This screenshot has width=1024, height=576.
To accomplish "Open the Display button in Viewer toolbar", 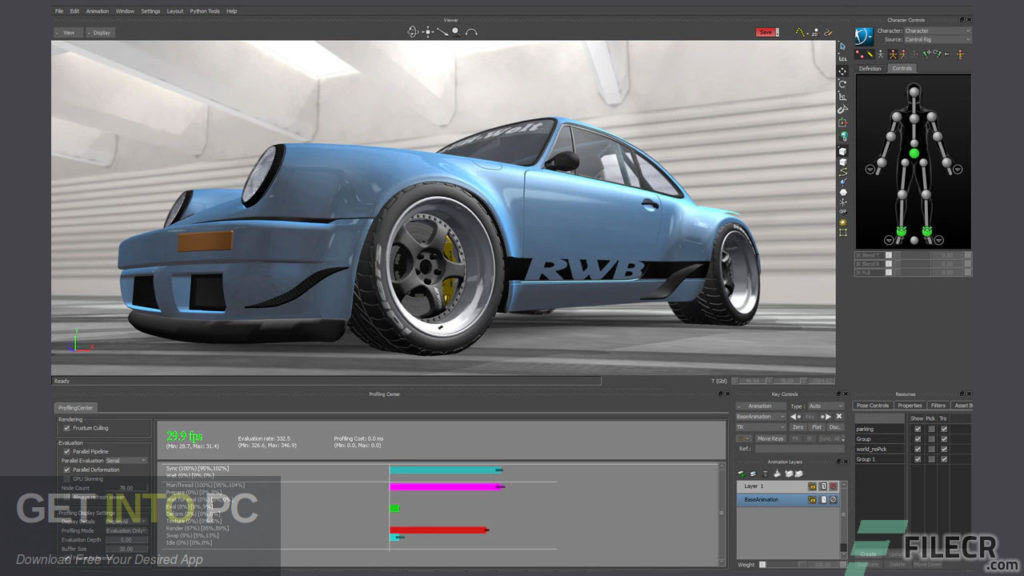I will tap(100, 33).
